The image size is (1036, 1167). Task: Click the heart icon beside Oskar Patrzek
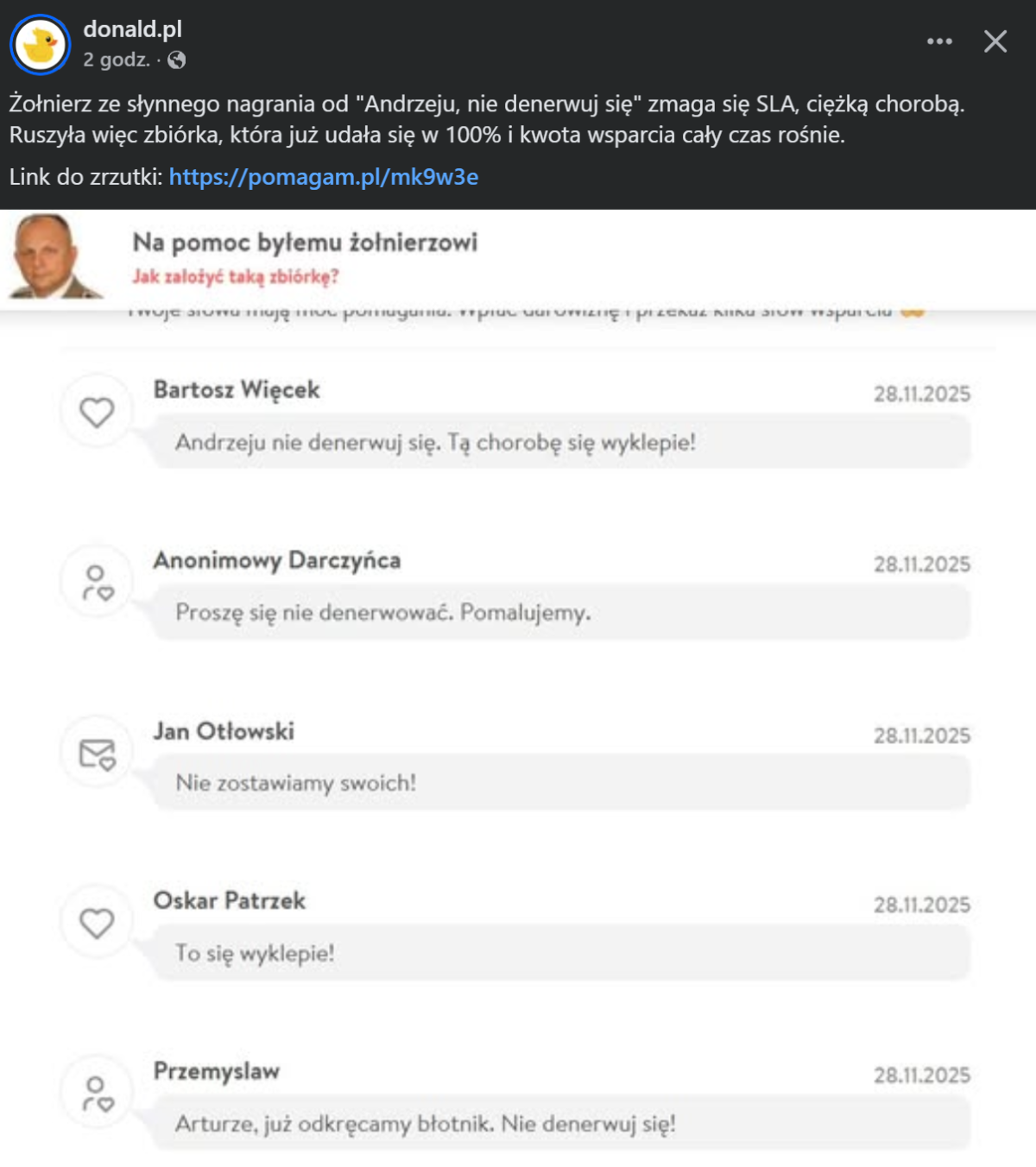tap(97, 923)
